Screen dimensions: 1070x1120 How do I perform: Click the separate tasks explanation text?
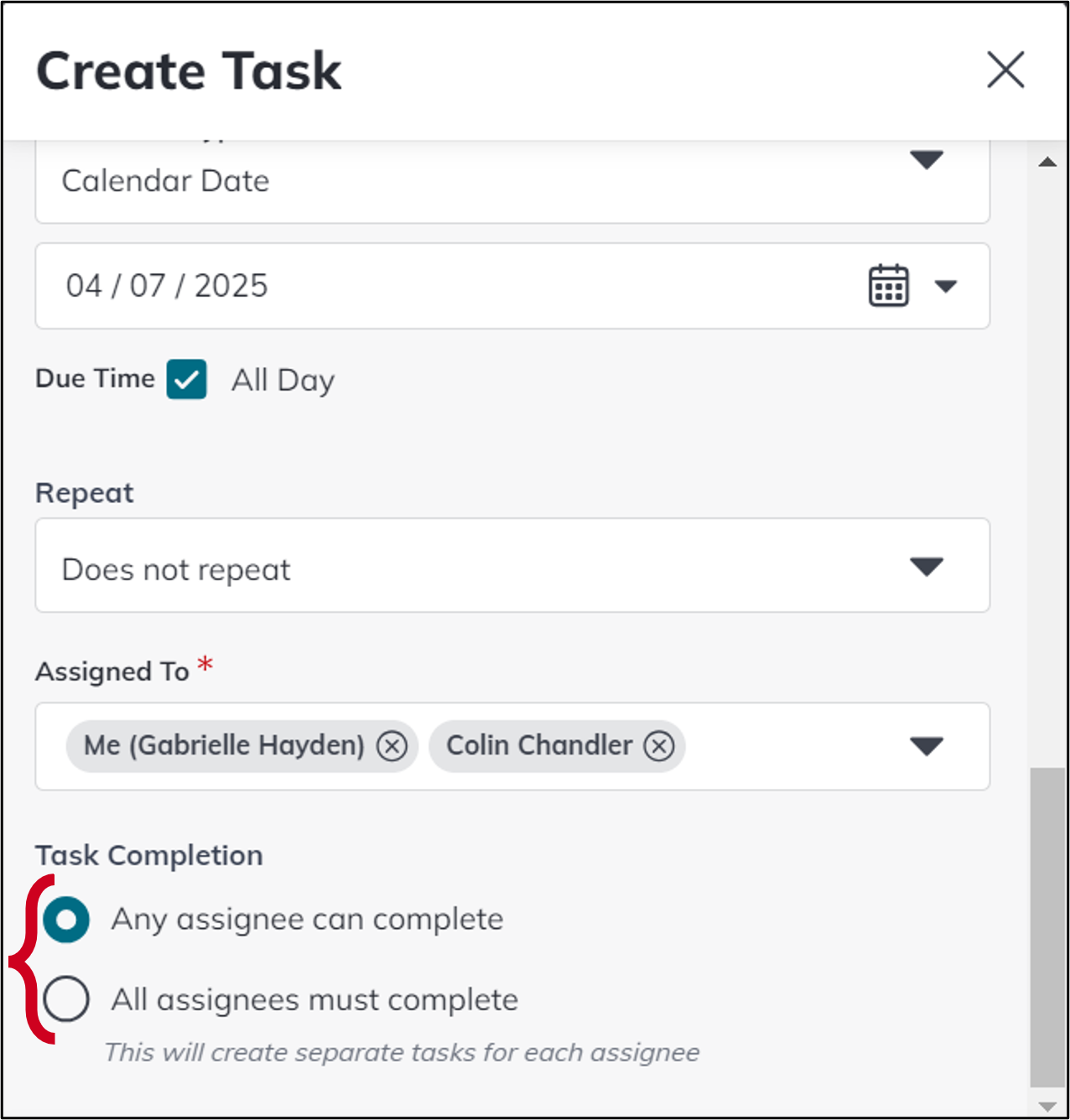pyautogui.click(x=403, y=1053)
